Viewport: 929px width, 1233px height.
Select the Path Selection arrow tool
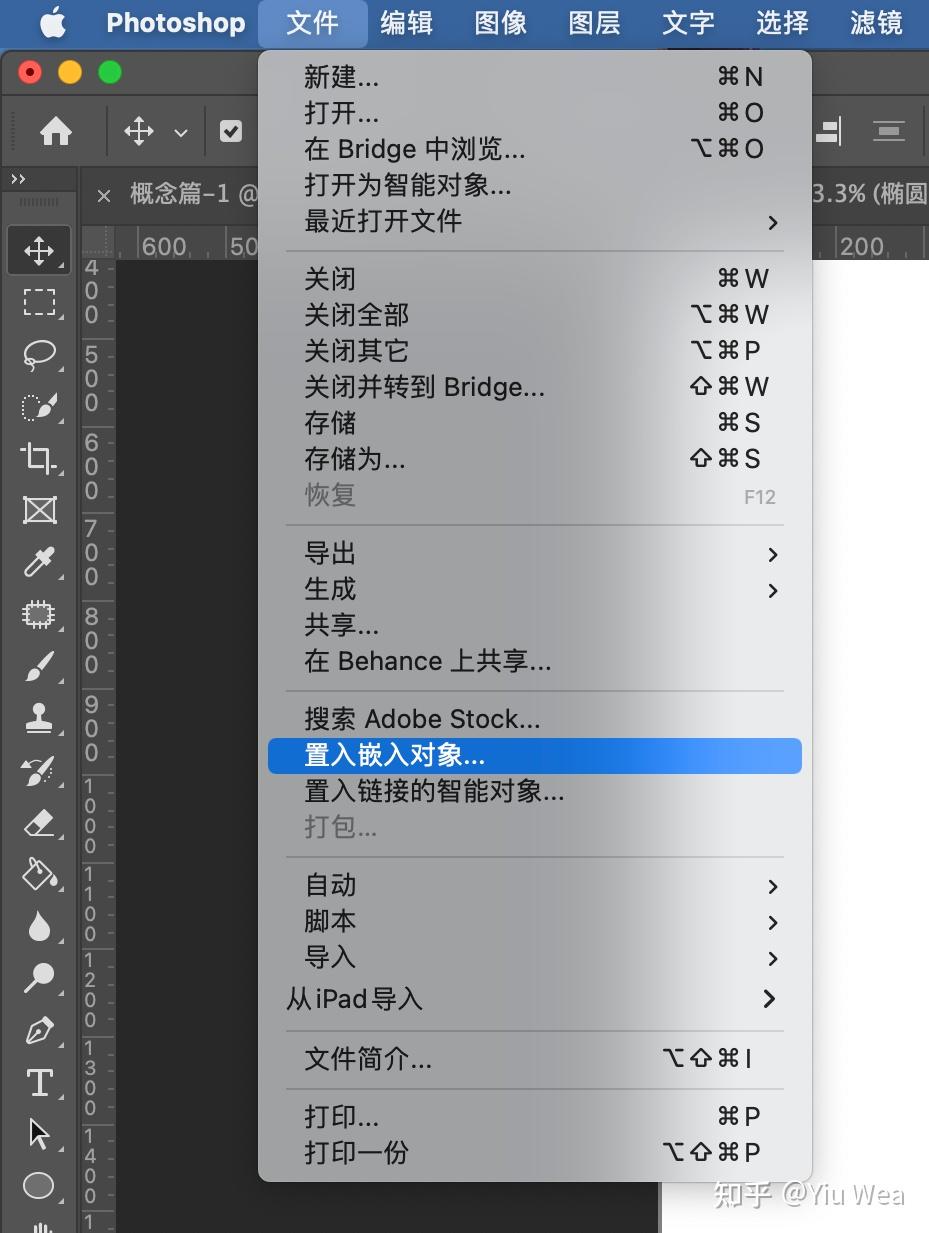click(39, 1134)
